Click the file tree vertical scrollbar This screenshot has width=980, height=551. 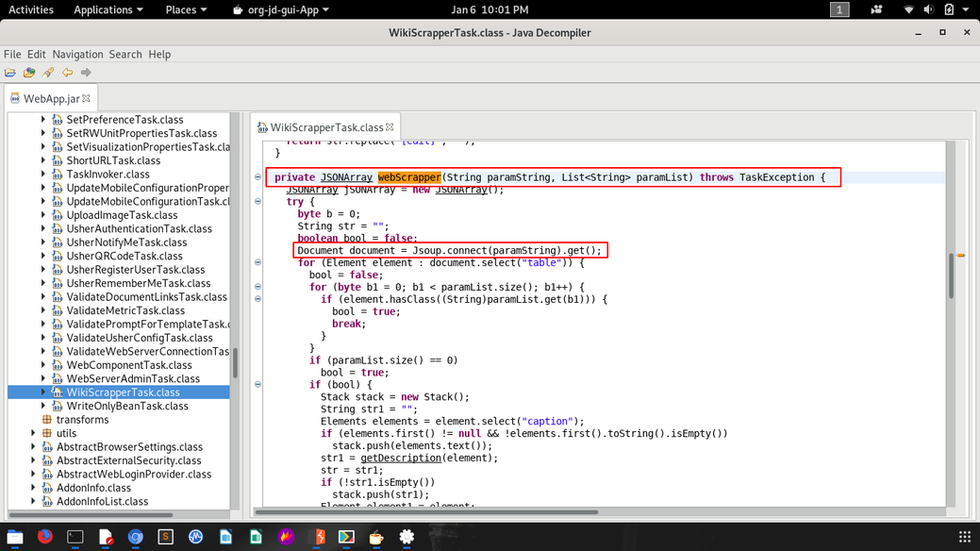pyautogui.click(x=235, y=362)
